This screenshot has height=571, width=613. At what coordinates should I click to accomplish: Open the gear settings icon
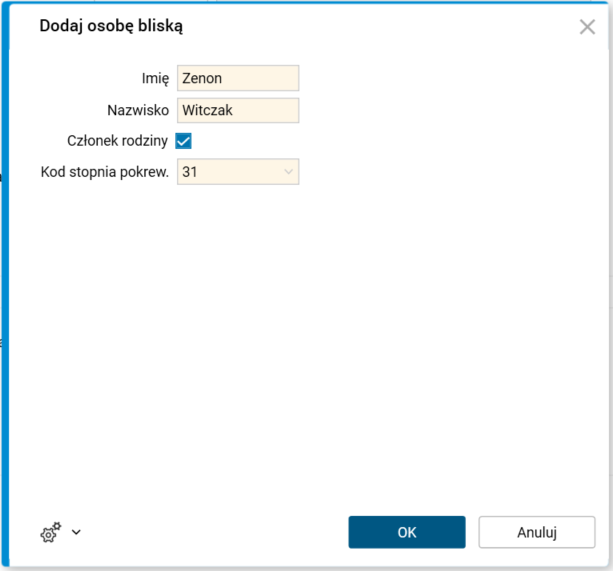(x=50, y=533)
